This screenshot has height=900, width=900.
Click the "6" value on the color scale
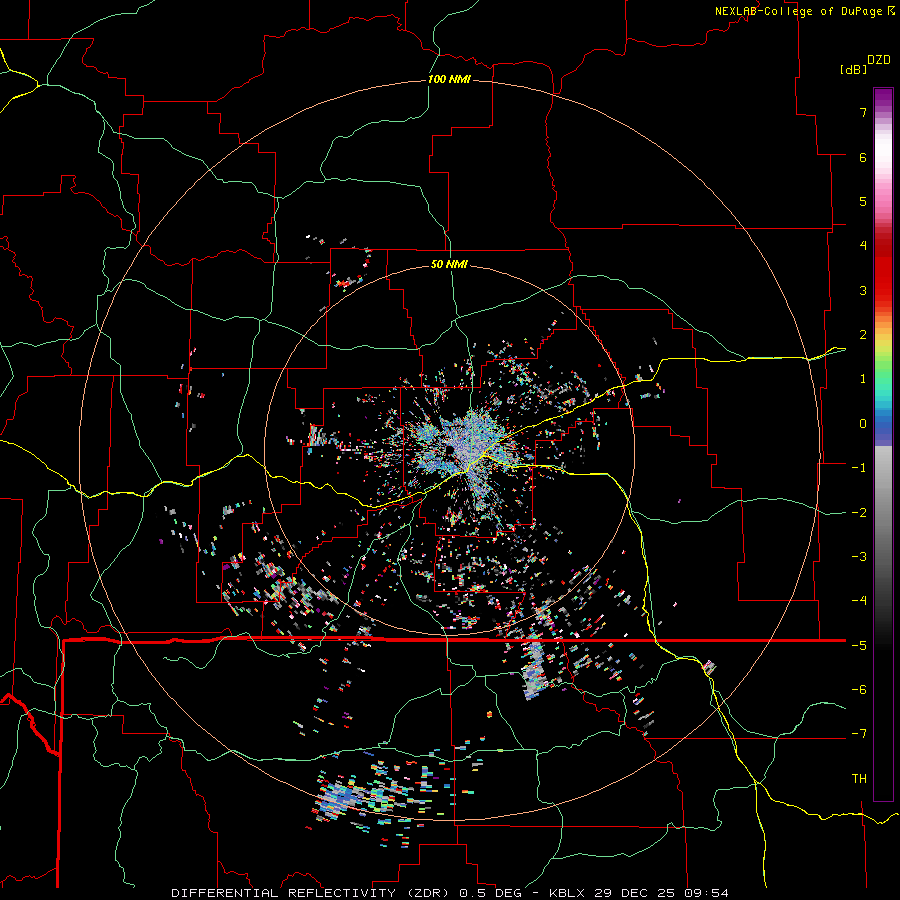coord(863,157)
